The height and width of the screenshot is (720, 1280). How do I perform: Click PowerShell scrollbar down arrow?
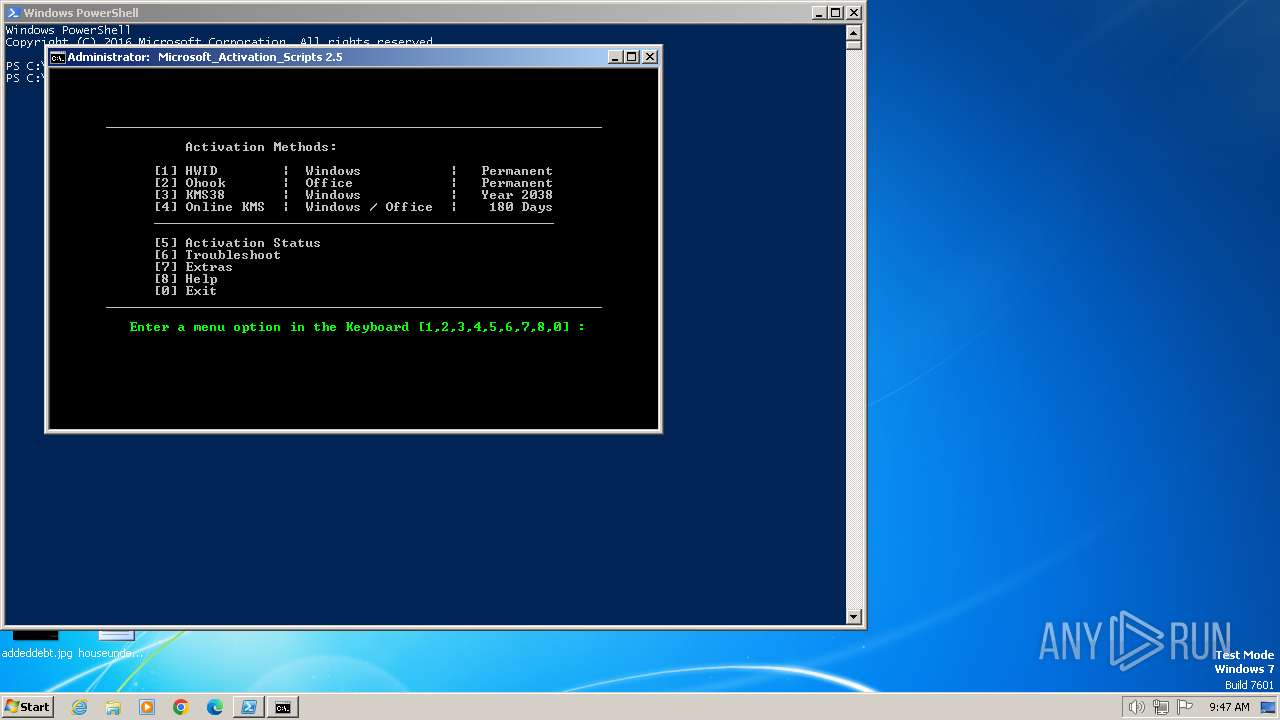coord(853,617)
